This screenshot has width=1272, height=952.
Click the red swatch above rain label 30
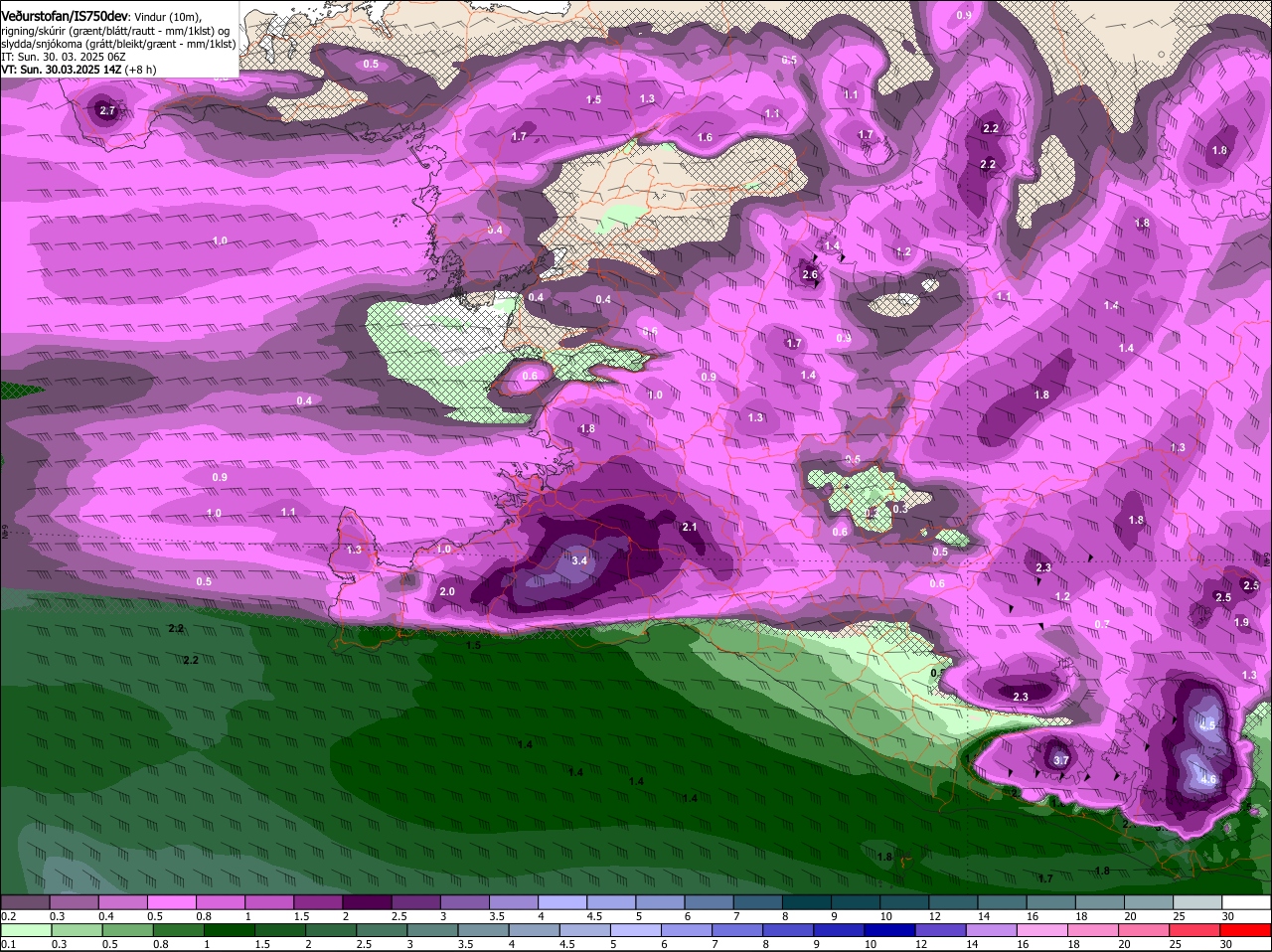click(x=1246, y=930)
